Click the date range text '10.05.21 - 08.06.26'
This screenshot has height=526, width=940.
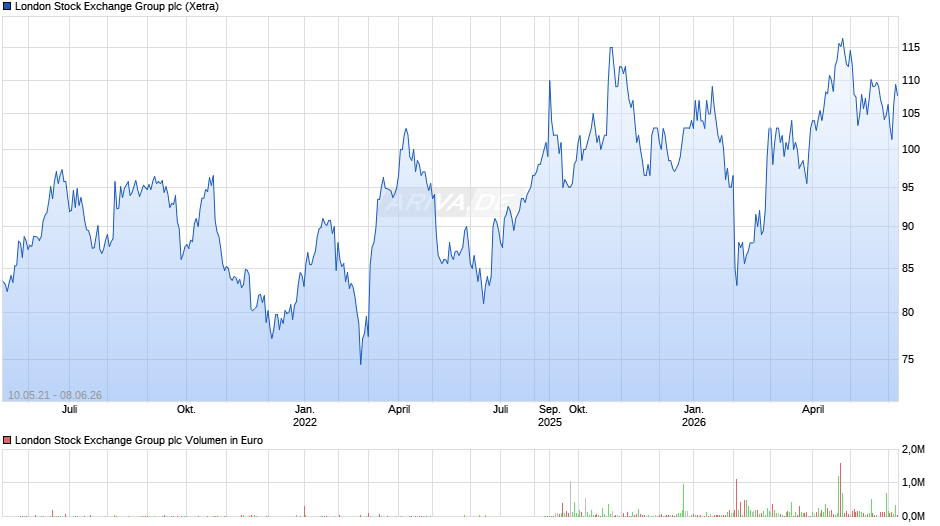pyautogui.click(x=55, y=395)
